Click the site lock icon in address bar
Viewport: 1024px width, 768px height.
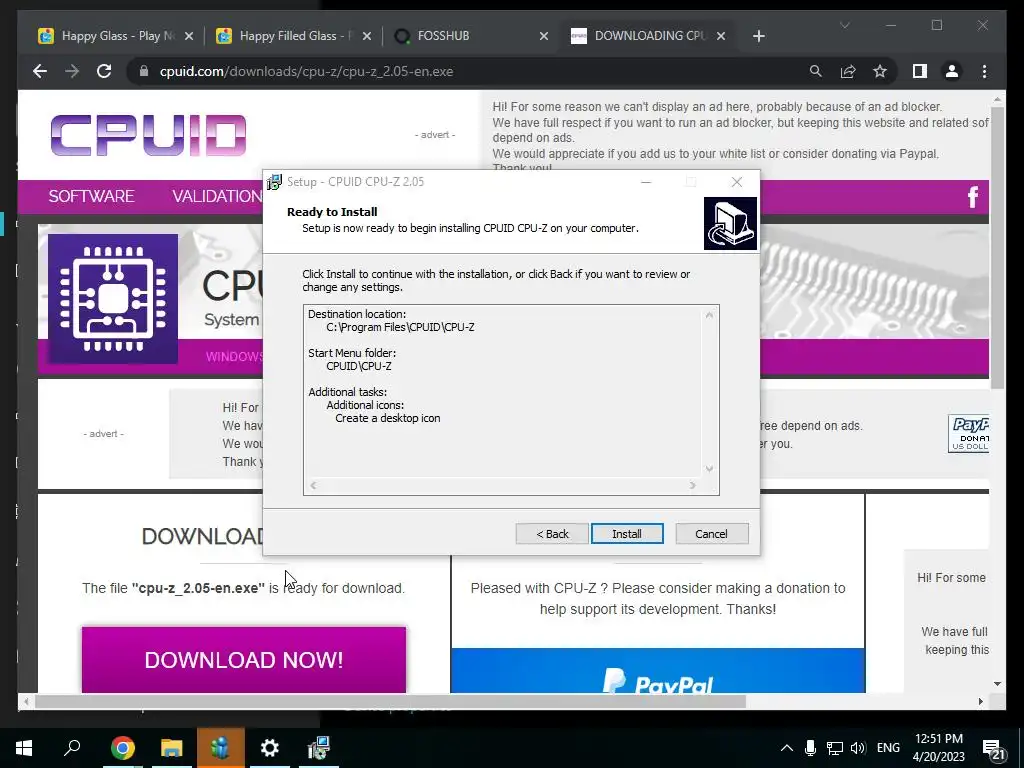click(144, 71)
